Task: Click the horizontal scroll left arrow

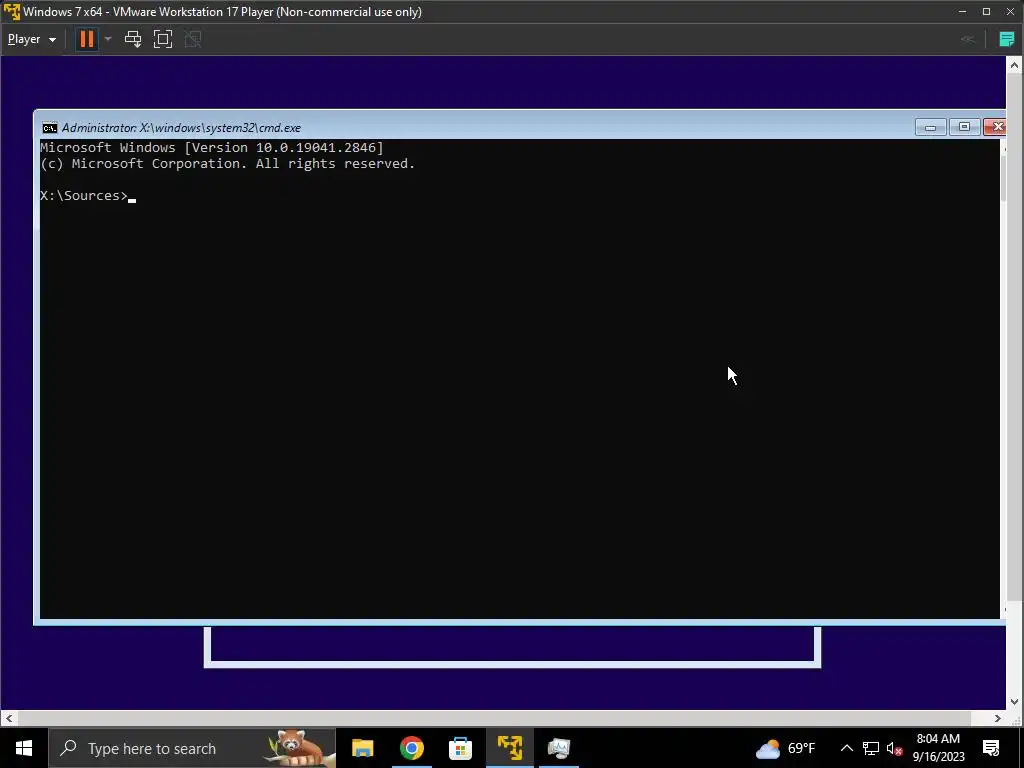Action: 8,718
